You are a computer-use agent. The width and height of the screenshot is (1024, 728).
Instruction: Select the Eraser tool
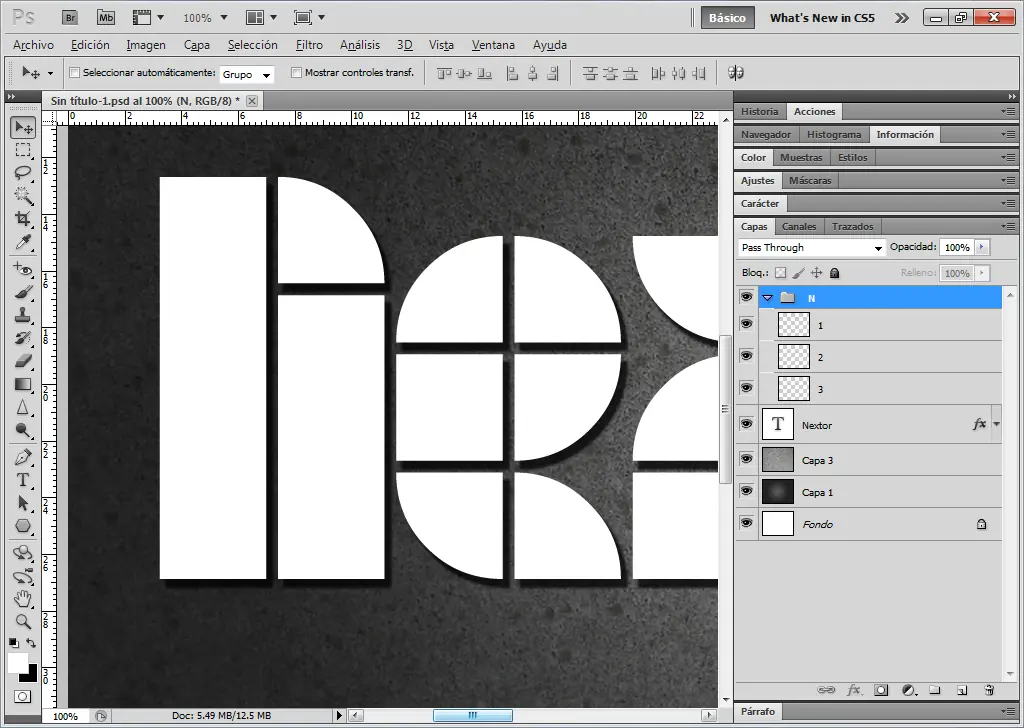coord(23,361)
